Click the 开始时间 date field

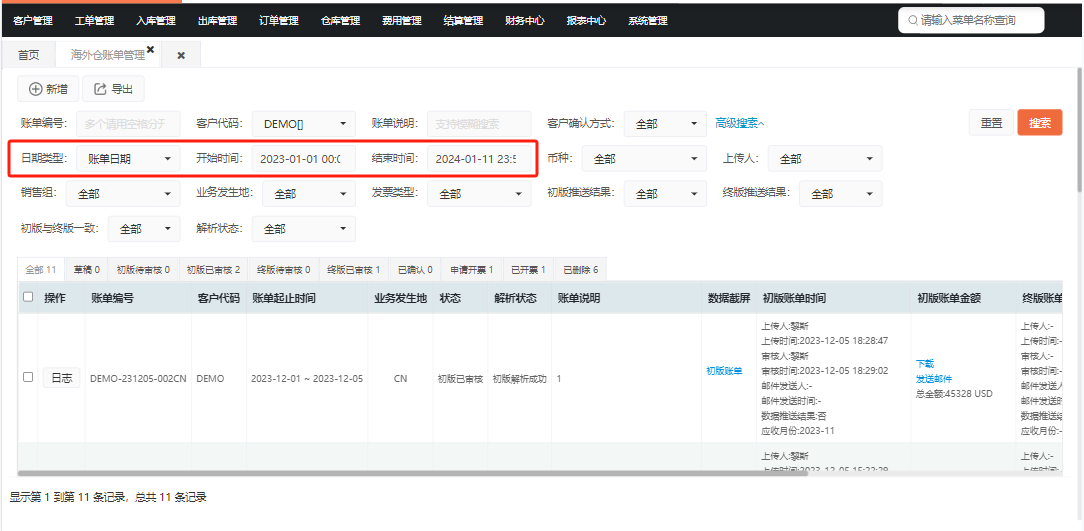tap(303, 159)
